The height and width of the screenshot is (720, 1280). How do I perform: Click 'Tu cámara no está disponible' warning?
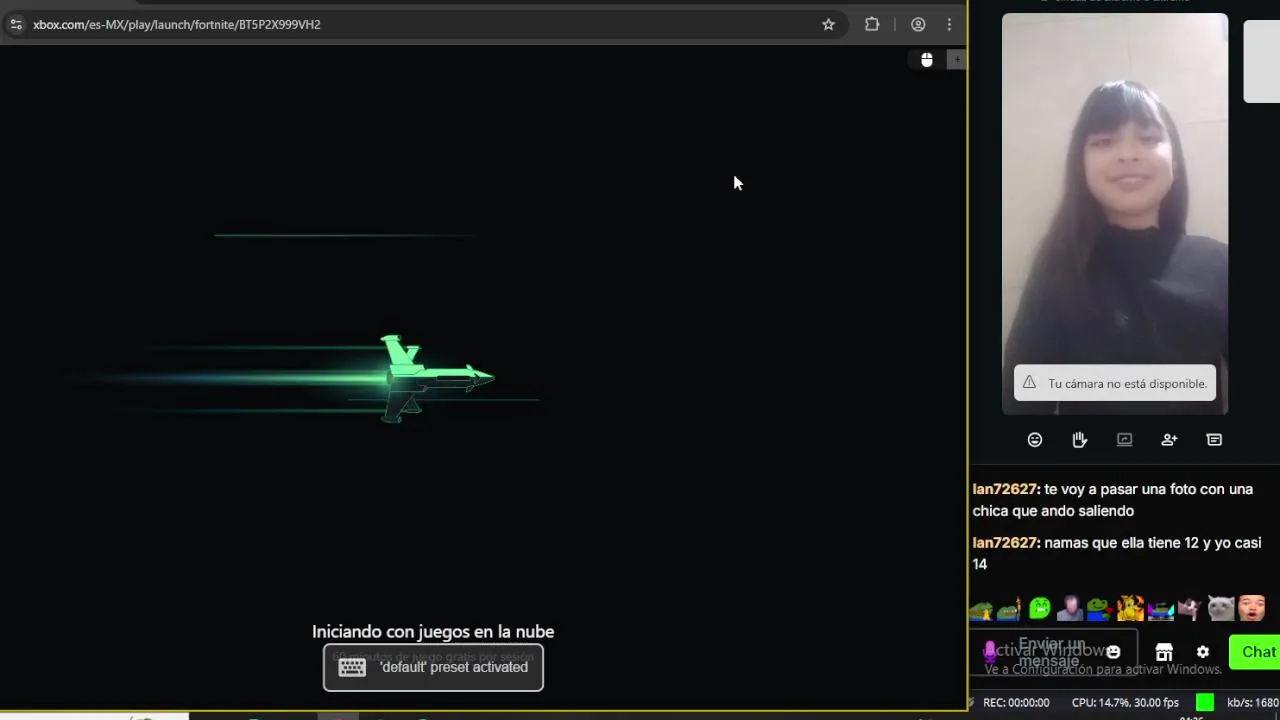(x=1115, y=383)
